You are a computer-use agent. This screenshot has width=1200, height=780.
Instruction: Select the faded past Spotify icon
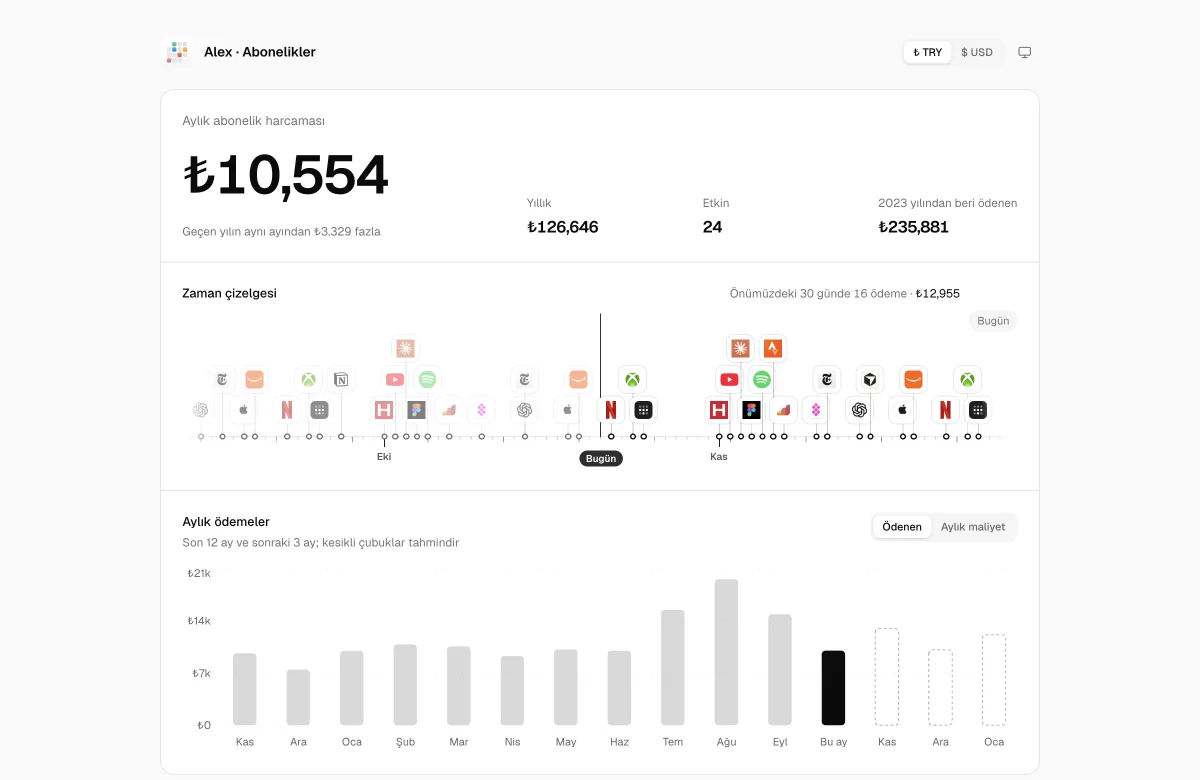427,380
